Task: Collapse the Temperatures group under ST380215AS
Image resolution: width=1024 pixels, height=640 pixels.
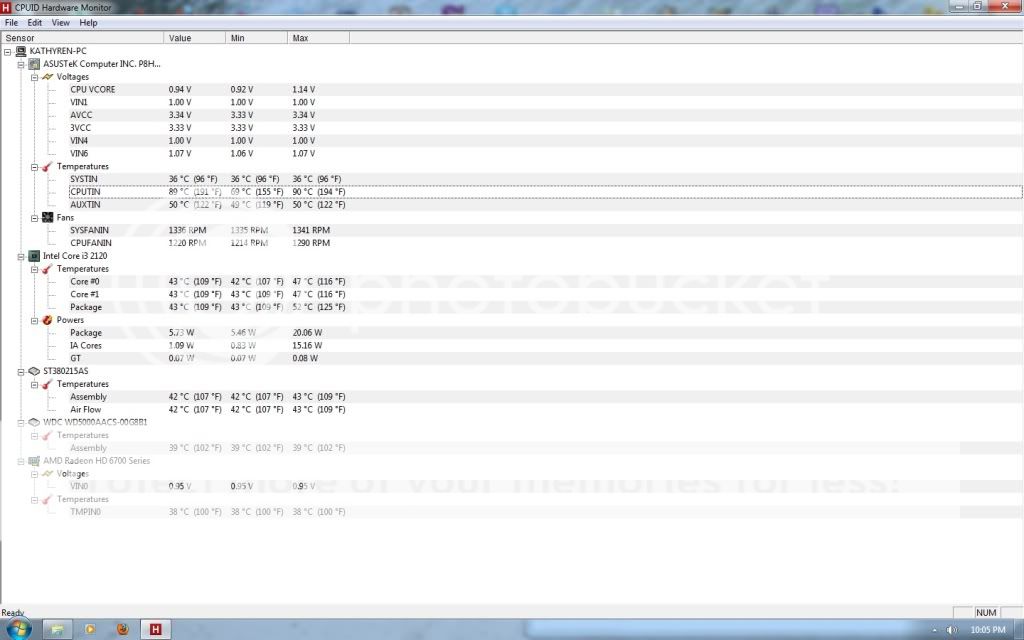Action: point(35,385)
